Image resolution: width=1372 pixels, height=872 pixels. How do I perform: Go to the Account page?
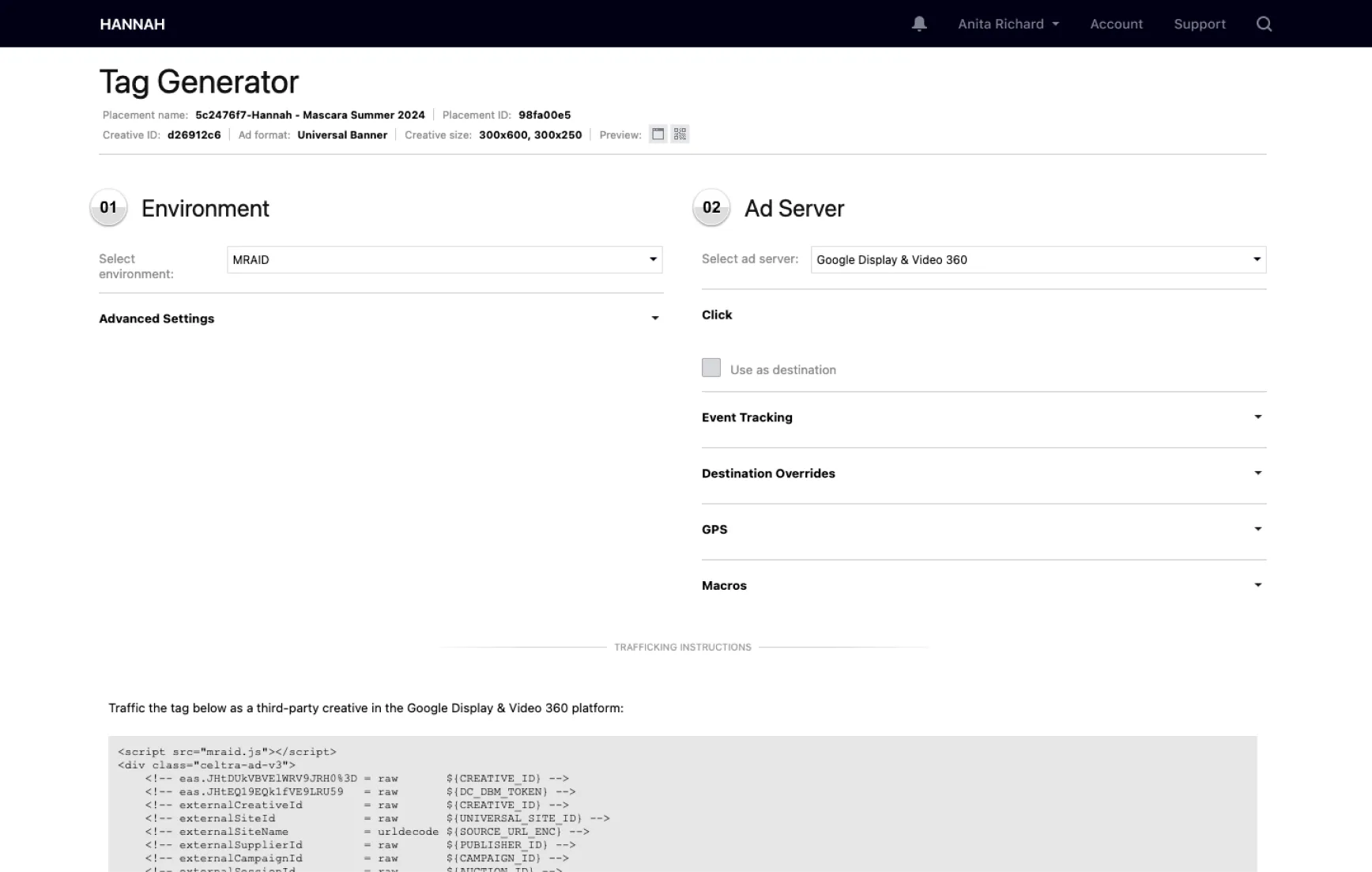tap(1116, 24)
